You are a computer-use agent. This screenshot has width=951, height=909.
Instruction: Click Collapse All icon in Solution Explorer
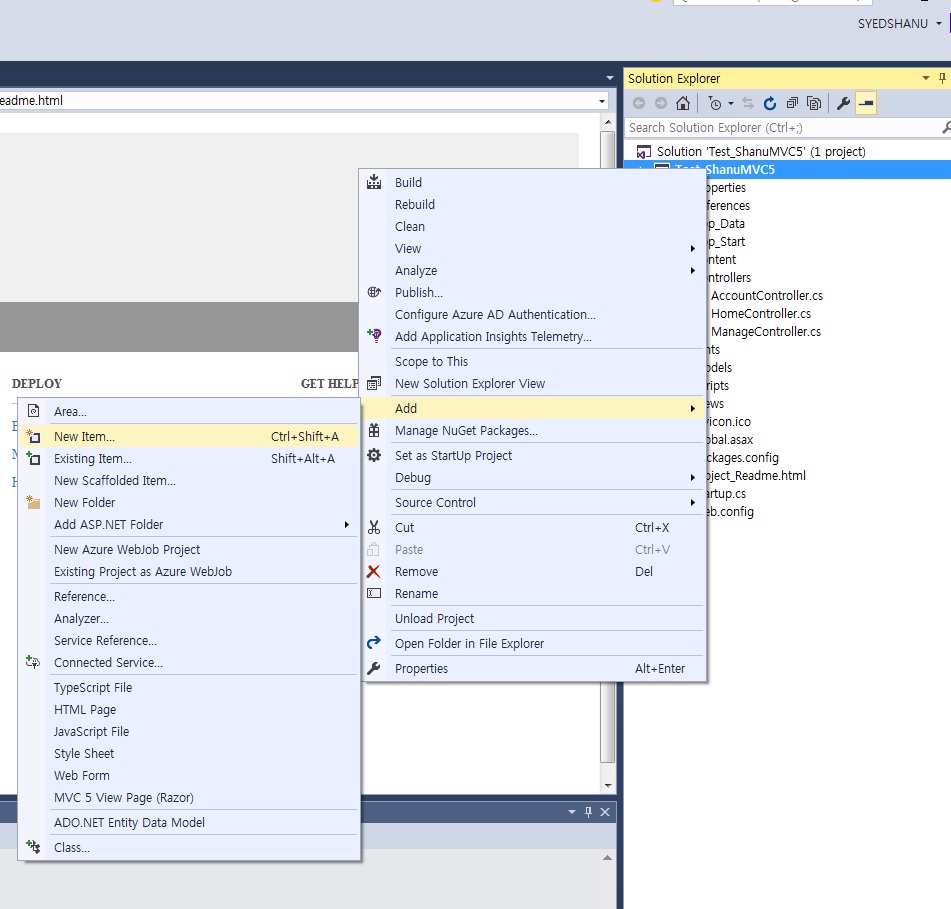(792, 104)
